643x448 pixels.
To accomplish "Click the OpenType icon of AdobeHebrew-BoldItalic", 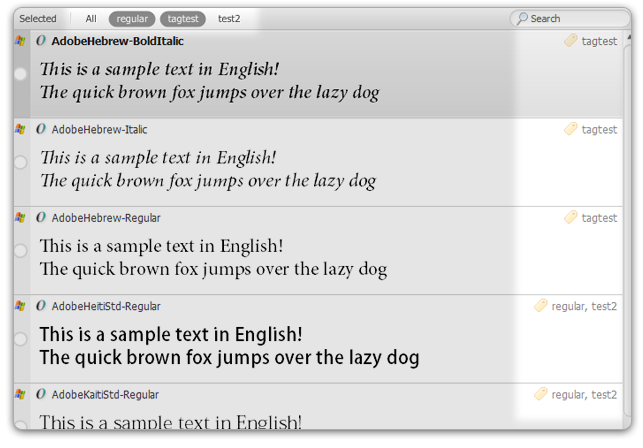I will click(41, 41).
